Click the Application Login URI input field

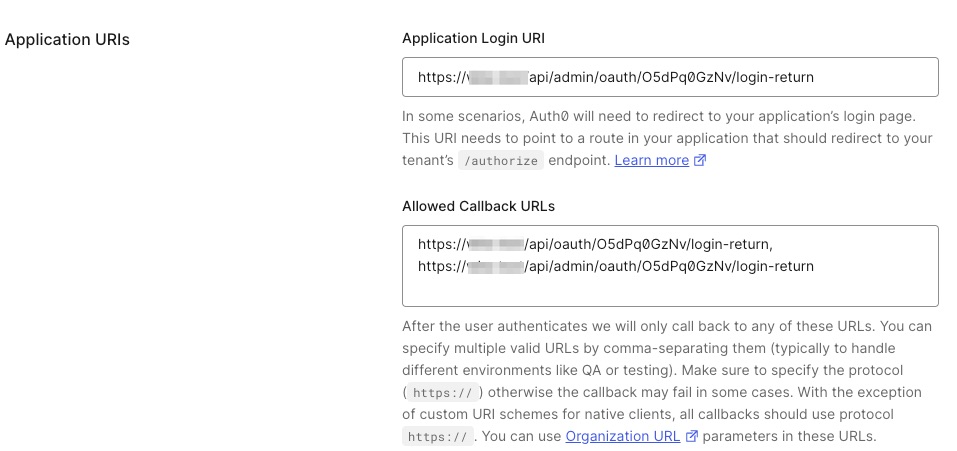point(669,77)
